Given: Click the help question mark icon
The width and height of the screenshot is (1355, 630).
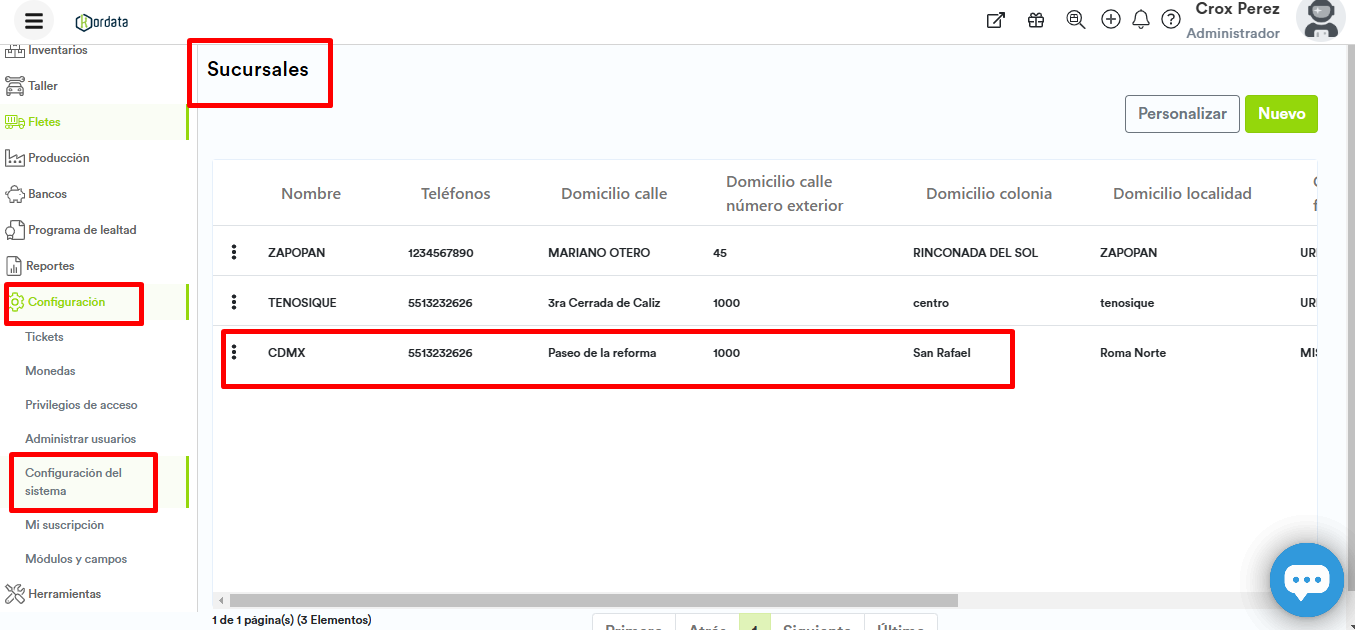Looking at the screenshot, I should [x=1171, y=20].
